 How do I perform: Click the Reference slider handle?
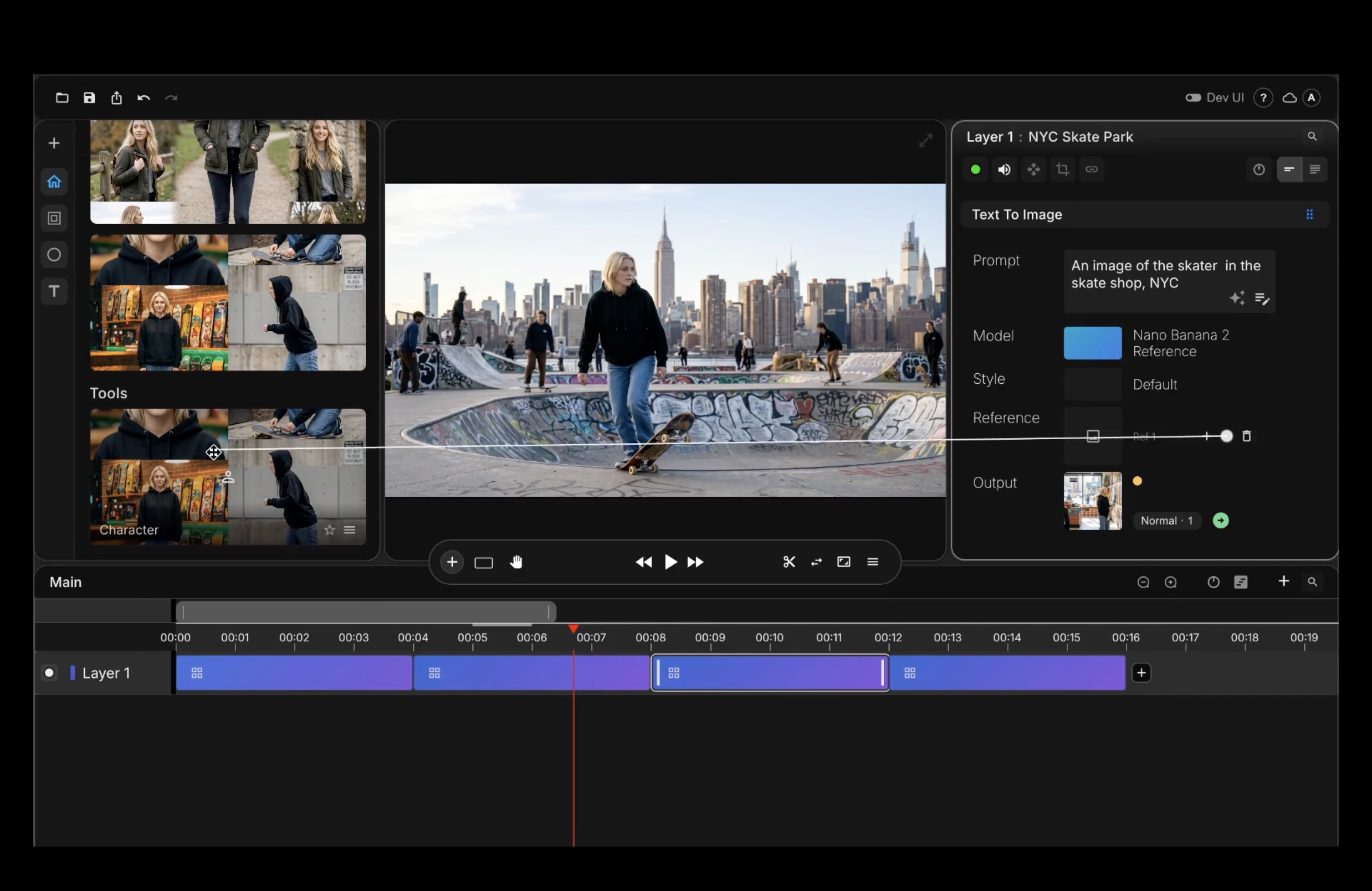click(x=1226, y=436)
